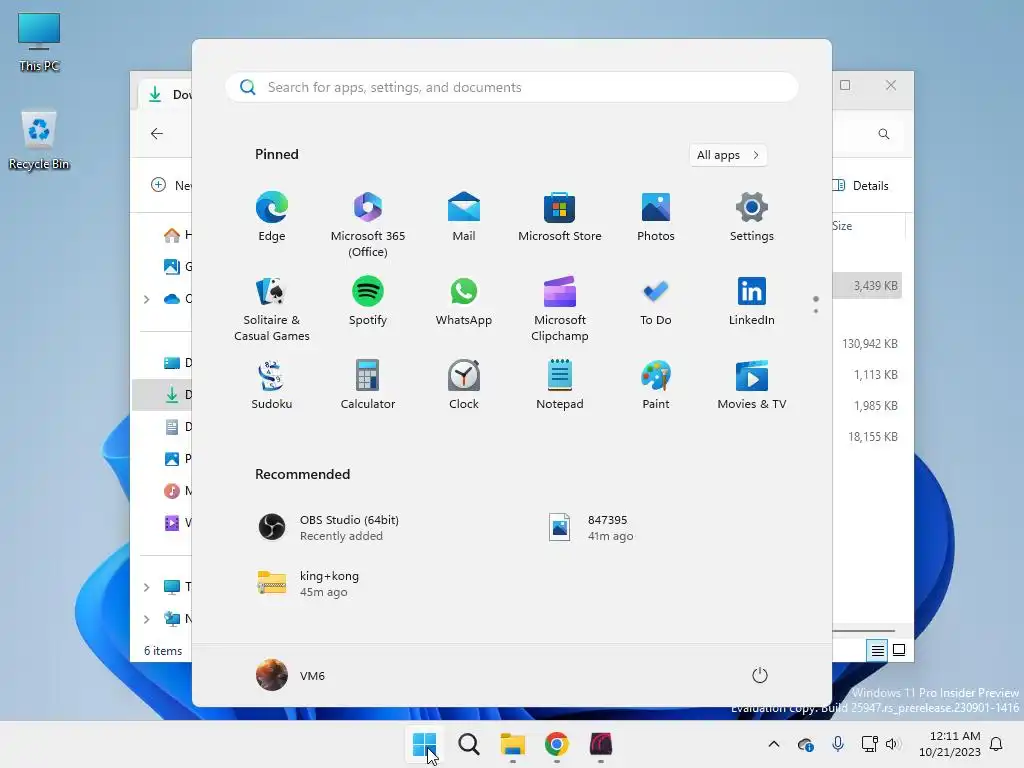Open the Mail app
Image resolution: width=1024 pixels, height=768 pixels.
(464, 217)
